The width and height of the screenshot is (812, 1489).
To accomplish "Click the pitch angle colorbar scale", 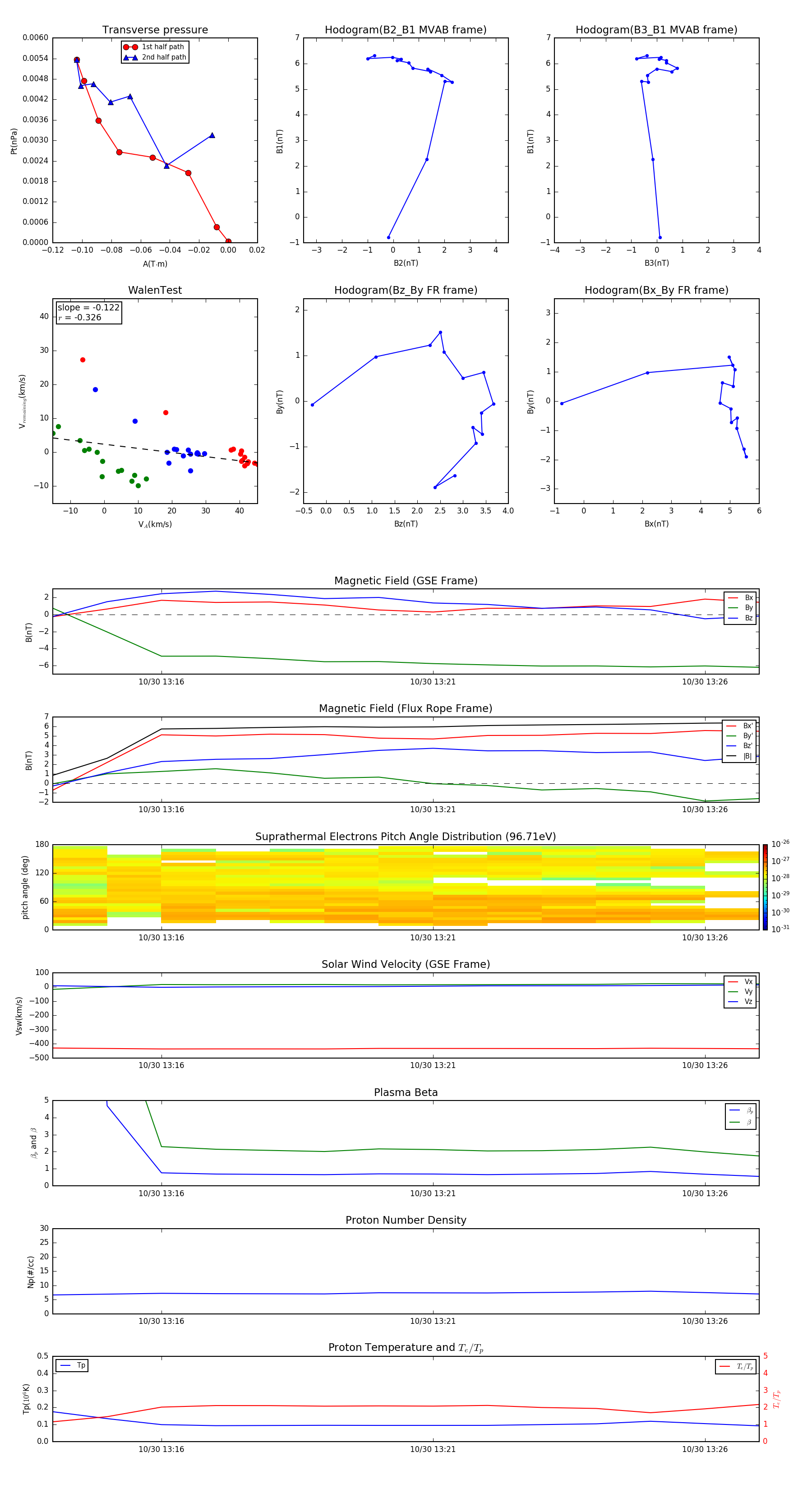I will click(765, 887).
